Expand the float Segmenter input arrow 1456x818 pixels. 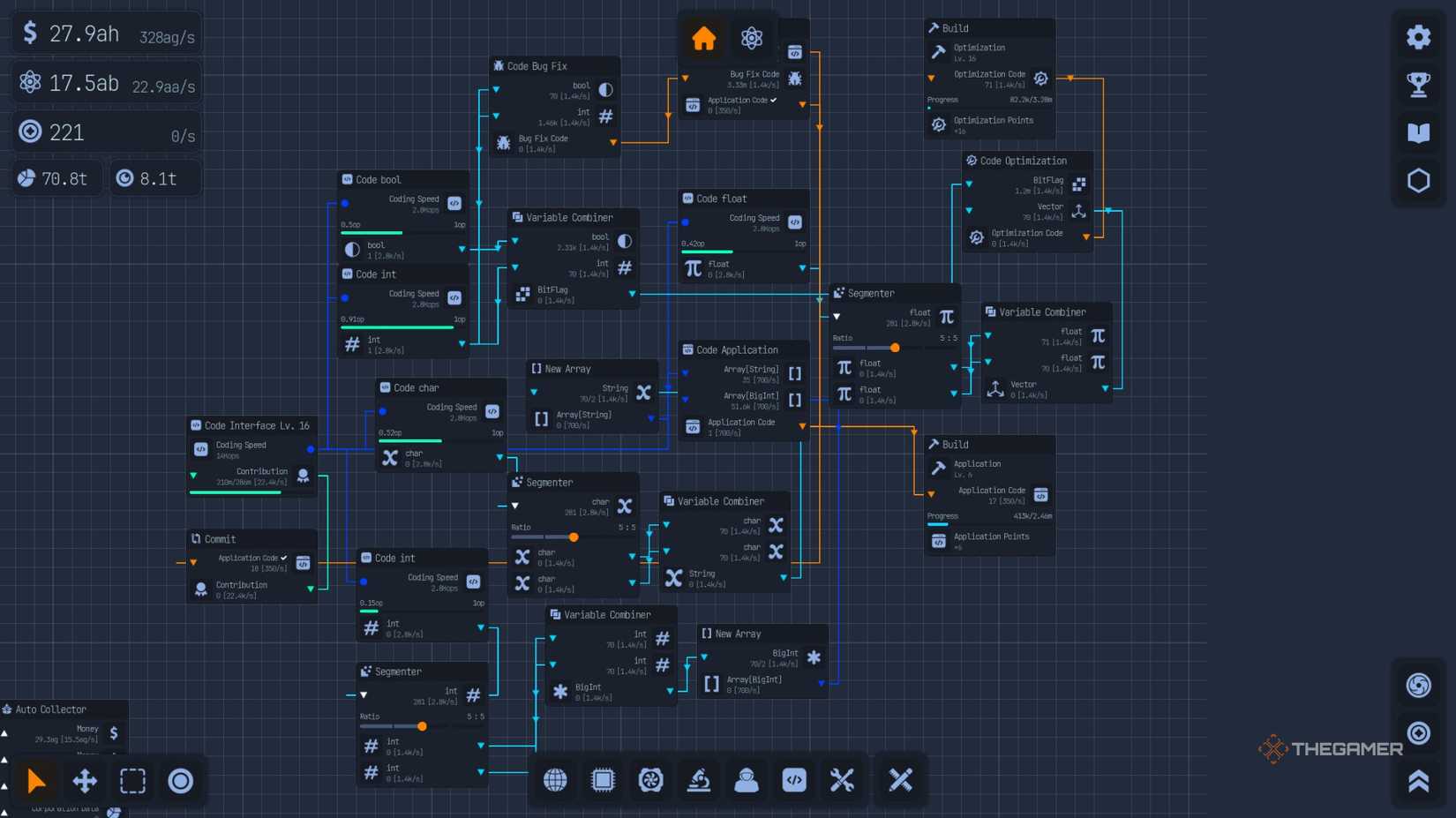click(x=837, y=317)
